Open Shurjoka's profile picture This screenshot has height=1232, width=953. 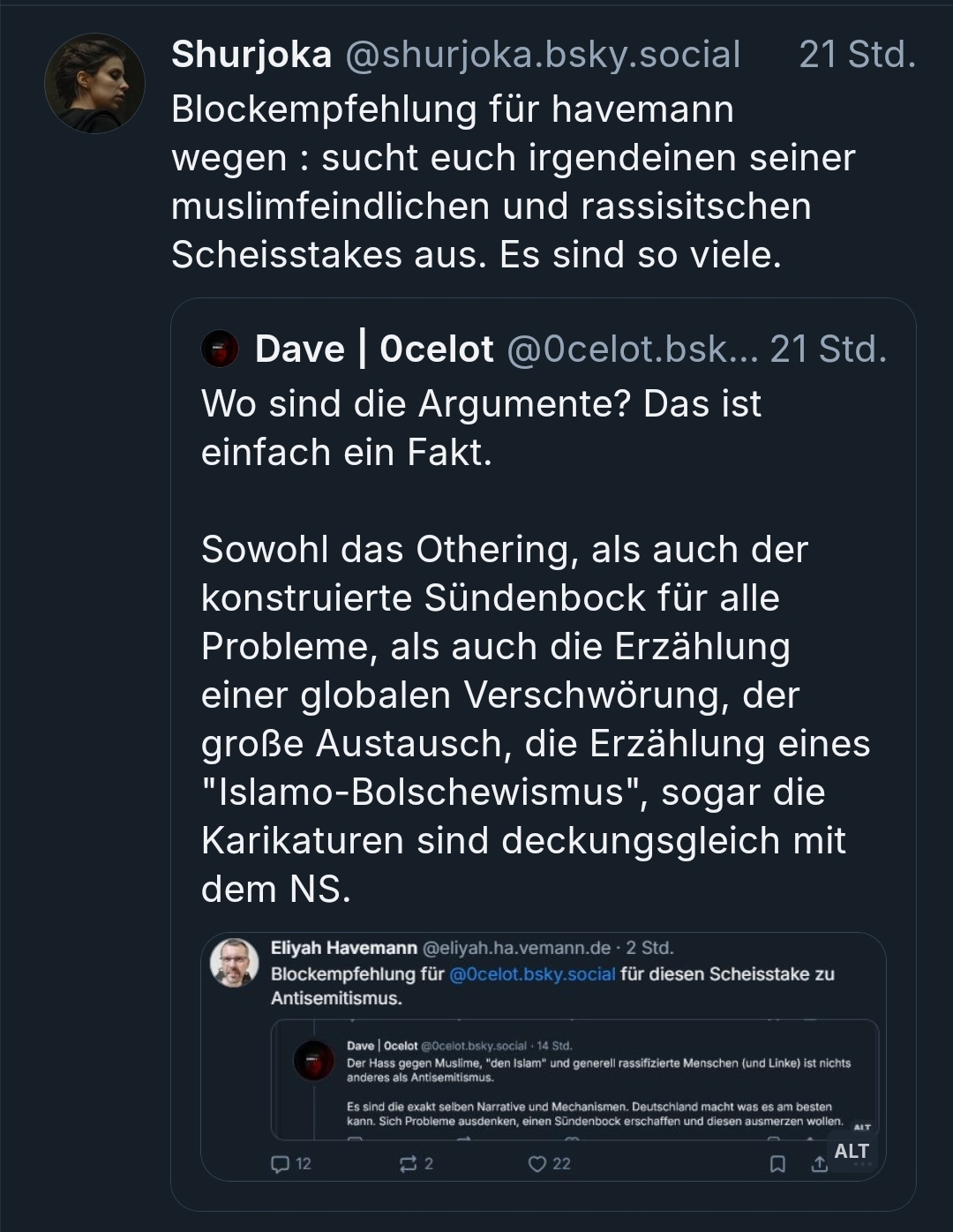(x=94, y=84)
